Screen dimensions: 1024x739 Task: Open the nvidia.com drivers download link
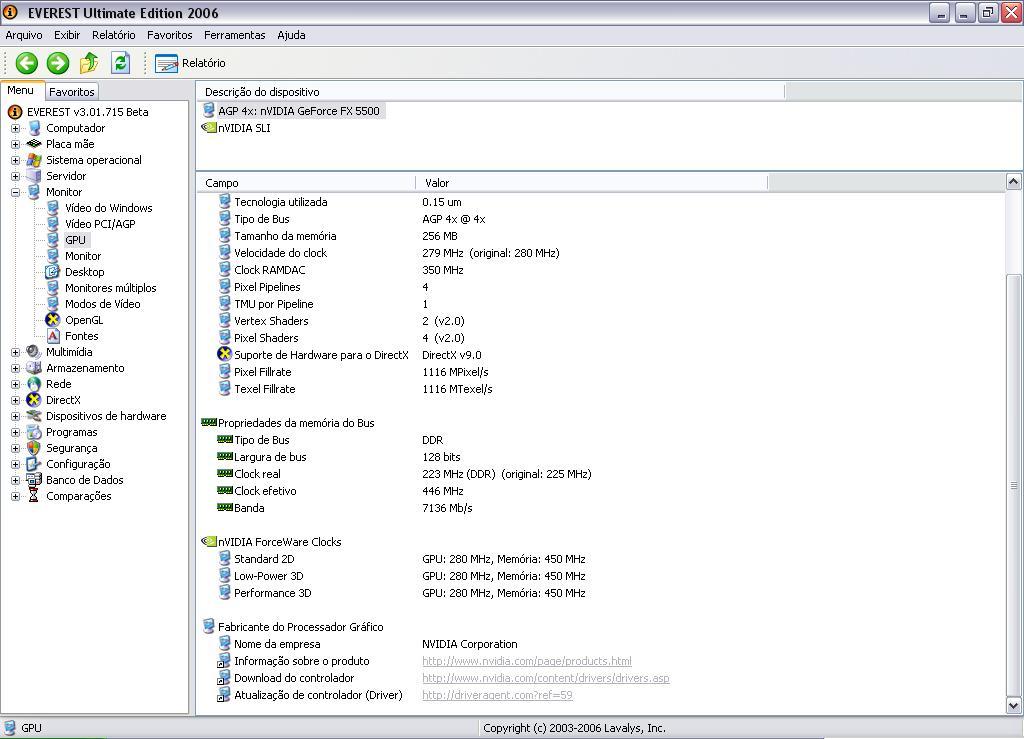pyautogui.click(x=545, y=678)
